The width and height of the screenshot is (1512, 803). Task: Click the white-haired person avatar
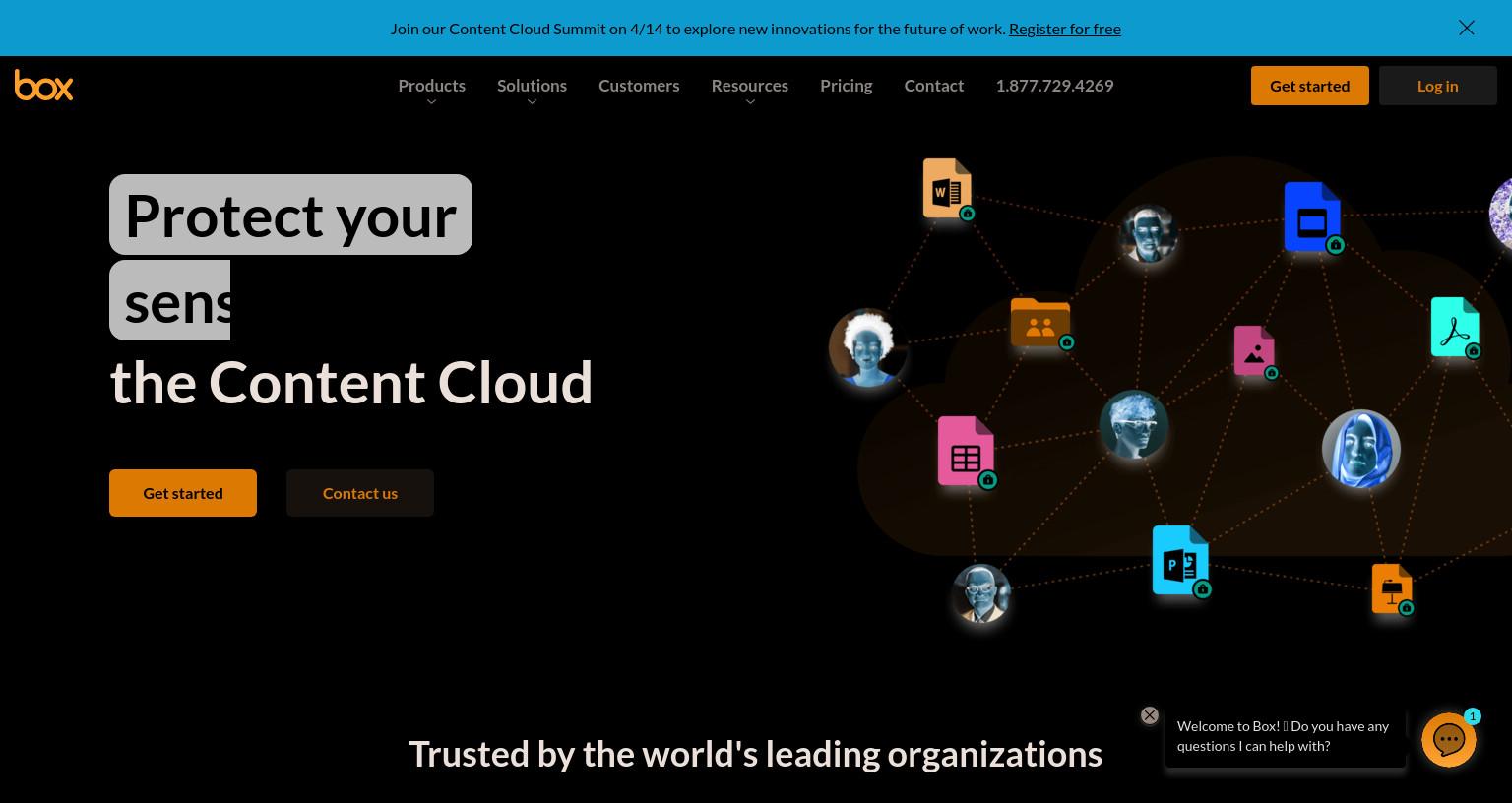point(867,347)
